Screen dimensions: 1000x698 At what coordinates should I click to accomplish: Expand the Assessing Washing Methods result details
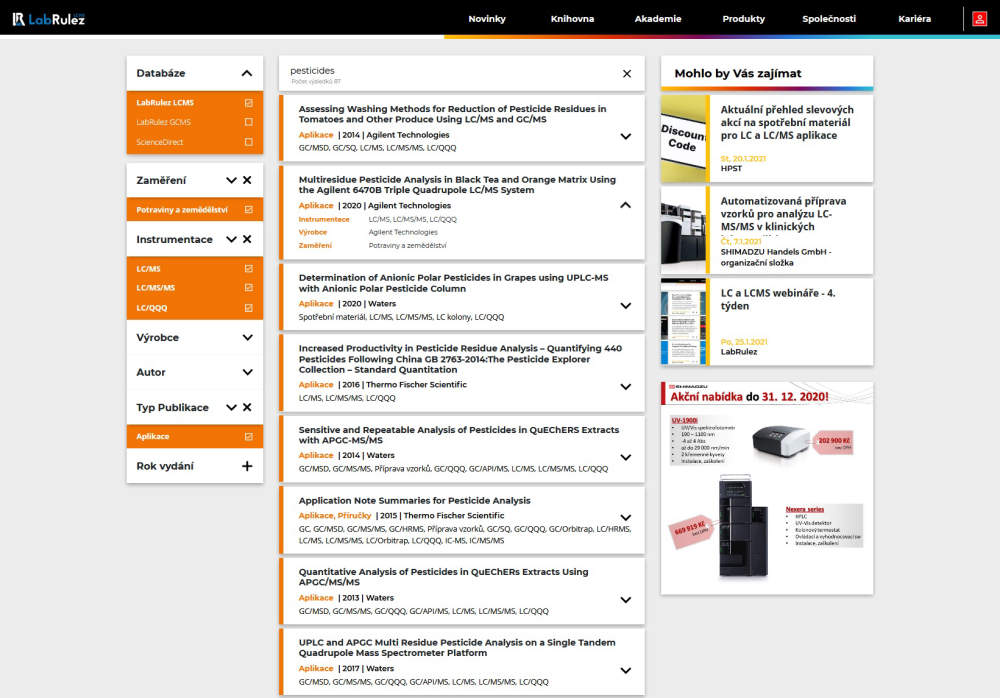(626, 137)
